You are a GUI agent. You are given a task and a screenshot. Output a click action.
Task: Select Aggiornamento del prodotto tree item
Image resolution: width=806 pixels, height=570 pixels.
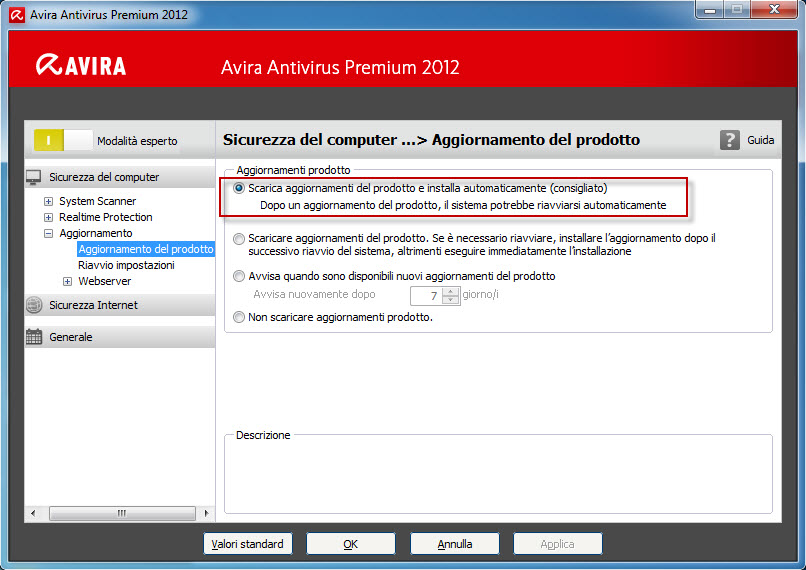point(146,249)
